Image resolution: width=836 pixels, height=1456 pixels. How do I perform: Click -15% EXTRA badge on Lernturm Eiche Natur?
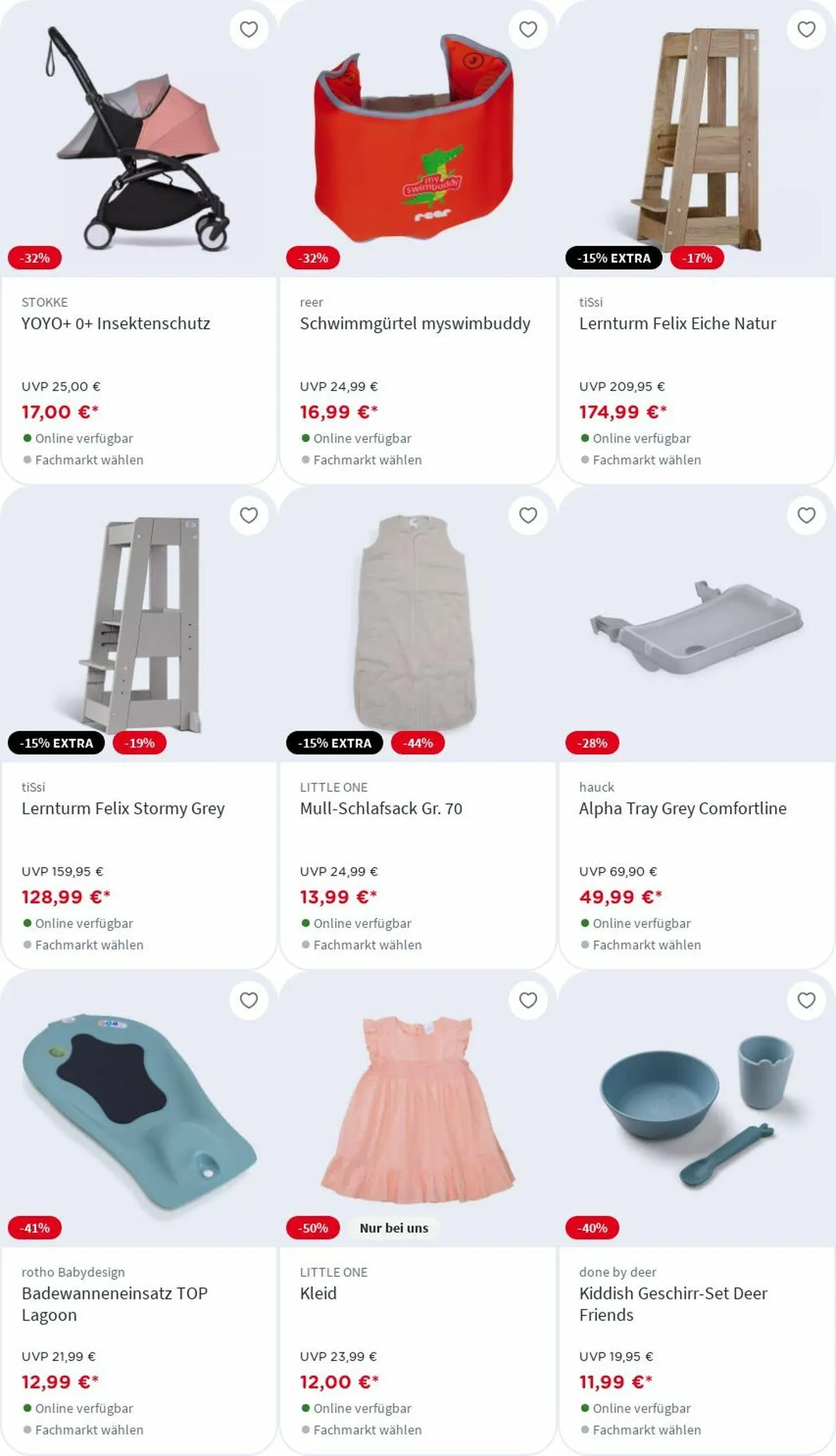click(613, 258)
